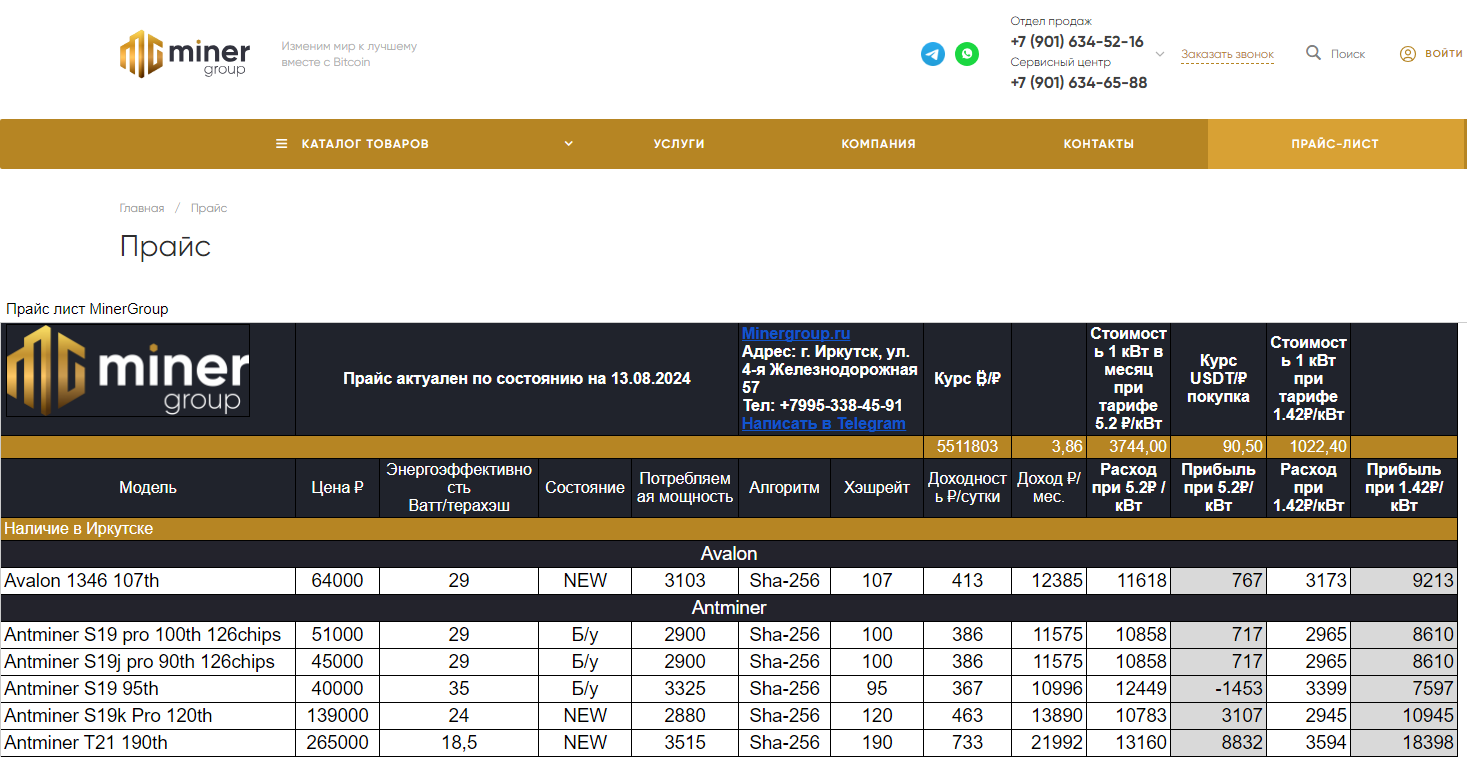Go to the Контакты page
1467x757 pixels.
pyautogui.click(x=1098, y=144)
